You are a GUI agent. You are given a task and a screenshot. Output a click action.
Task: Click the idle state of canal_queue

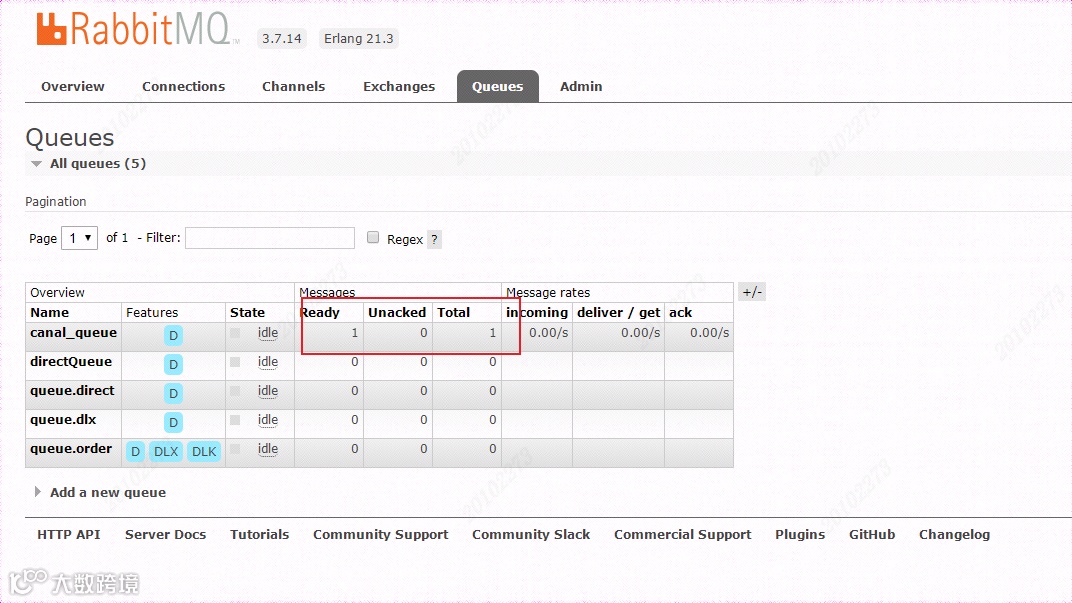268,333
